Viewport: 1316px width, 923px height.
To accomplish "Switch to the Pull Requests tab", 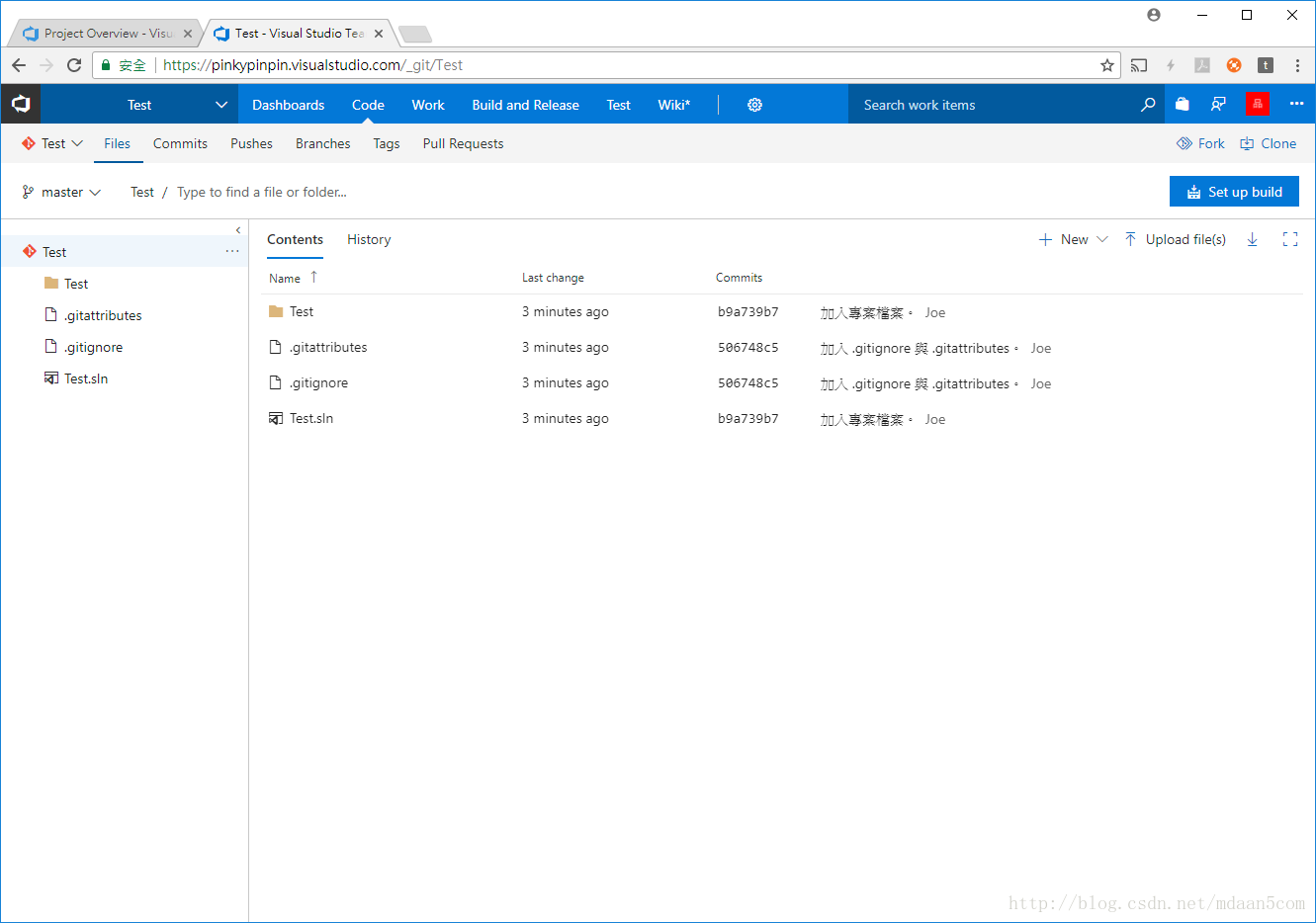I will 463,143.
